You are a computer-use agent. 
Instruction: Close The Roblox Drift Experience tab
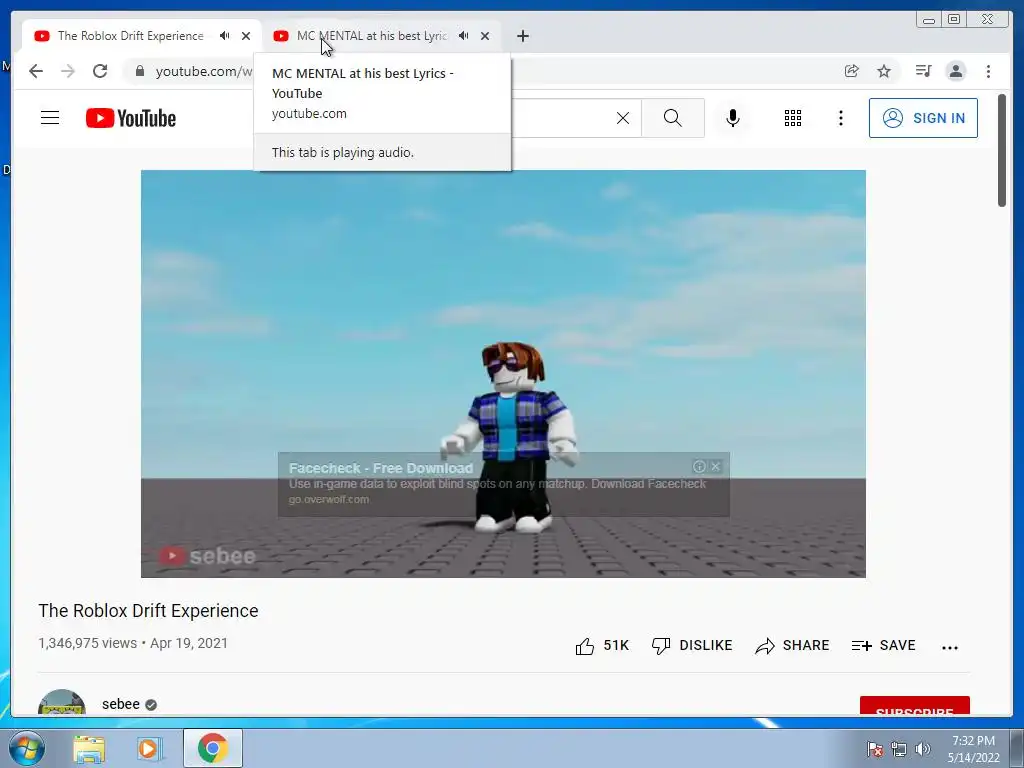pos(246,36)
